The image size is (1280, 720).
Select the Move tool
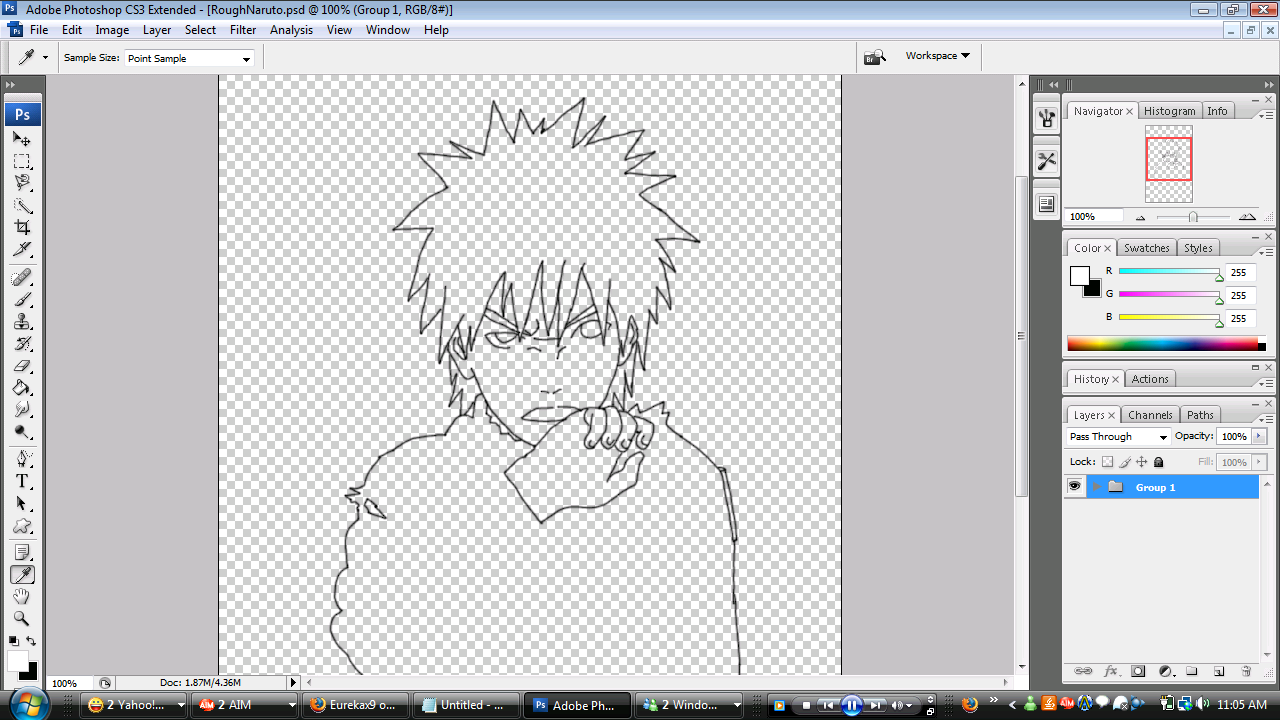point(22,139)
